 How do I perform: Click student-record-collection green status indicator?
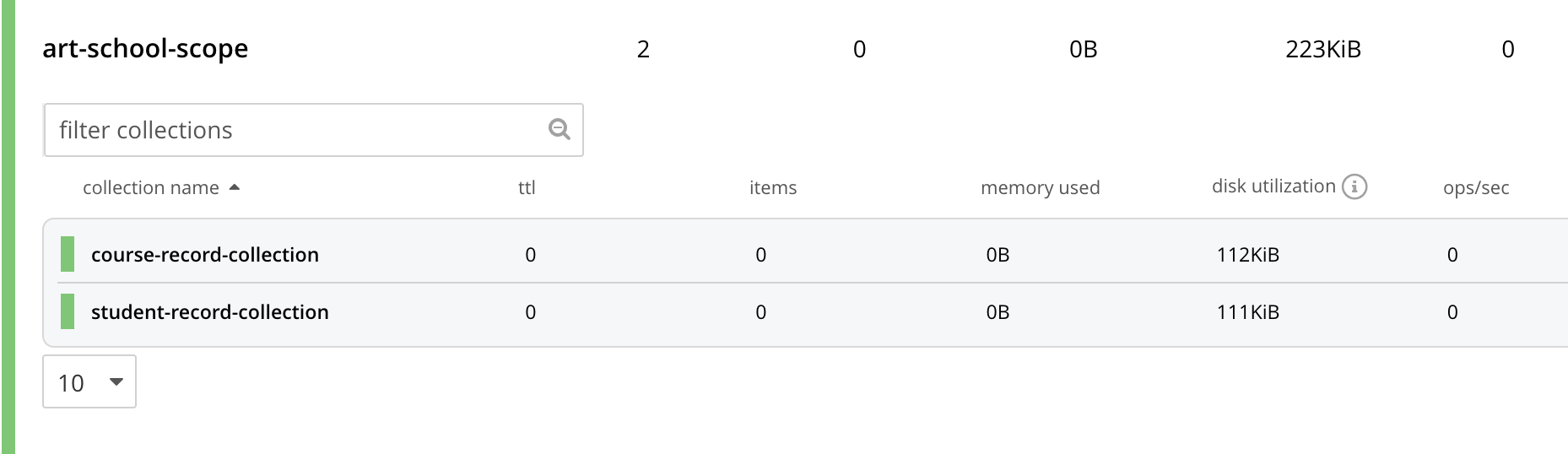(x=68, y=311)
